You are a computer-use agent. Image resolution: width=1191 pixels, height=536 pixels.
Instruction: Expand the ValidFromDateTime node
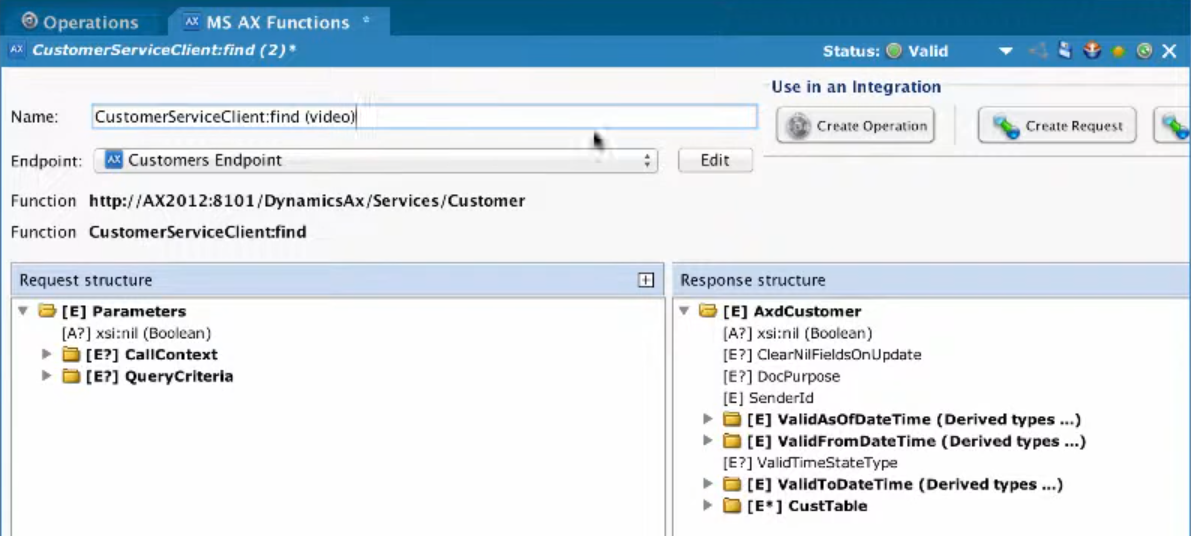coord(708,441)
